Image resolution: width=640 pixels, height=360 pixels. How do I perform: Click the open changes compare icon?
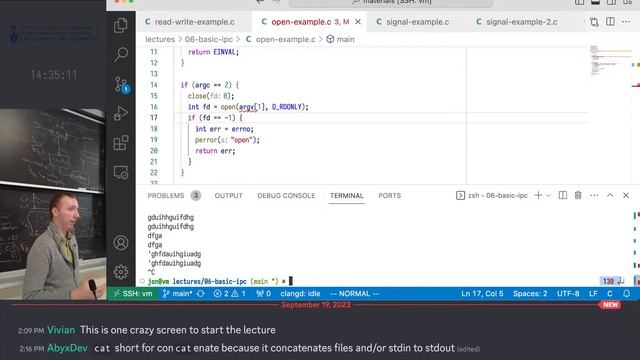click(x=594, y=22)
